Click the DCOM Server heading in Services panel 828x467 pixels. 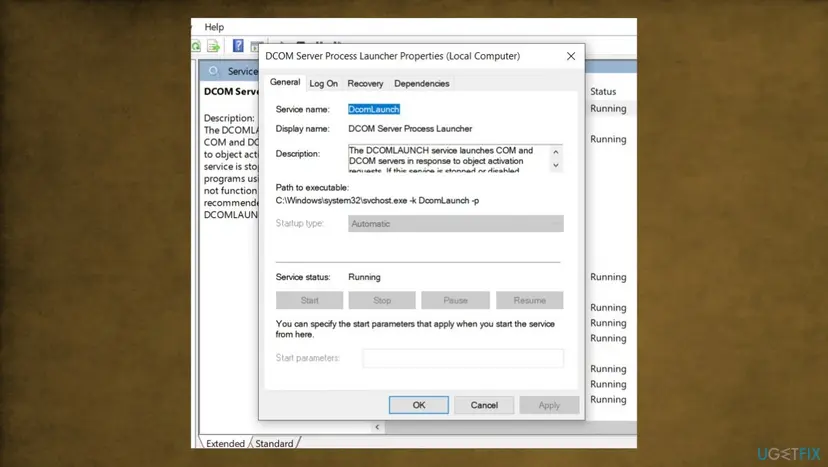coord(231,91)
